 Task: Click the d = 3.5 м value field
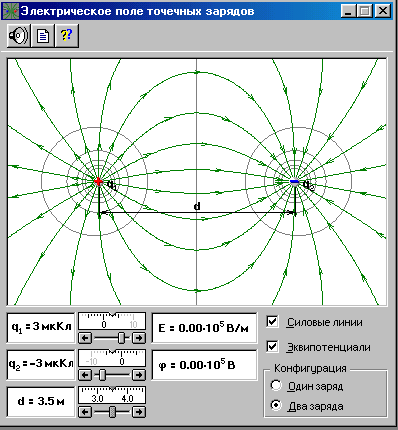41,402
